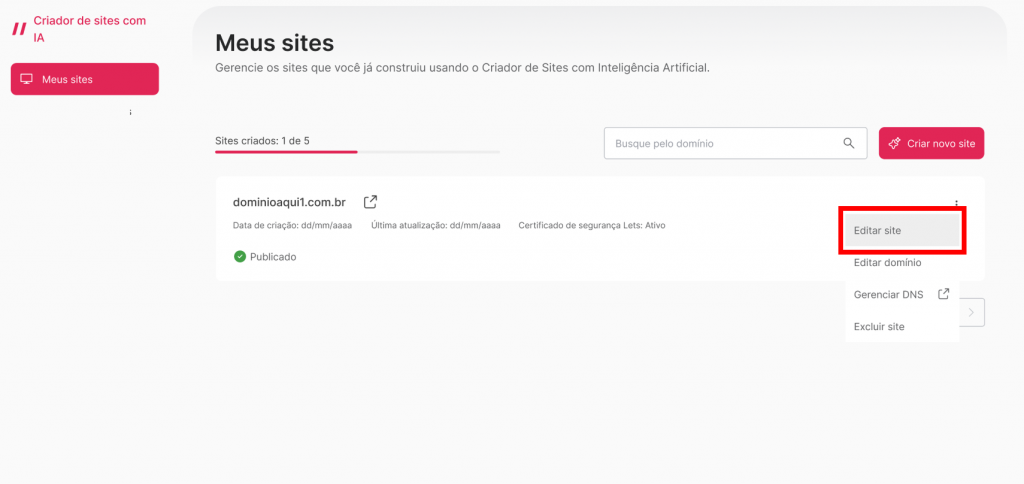Click the Última atualização text
Screen dimensions: 1024x484
click(436, 225)
